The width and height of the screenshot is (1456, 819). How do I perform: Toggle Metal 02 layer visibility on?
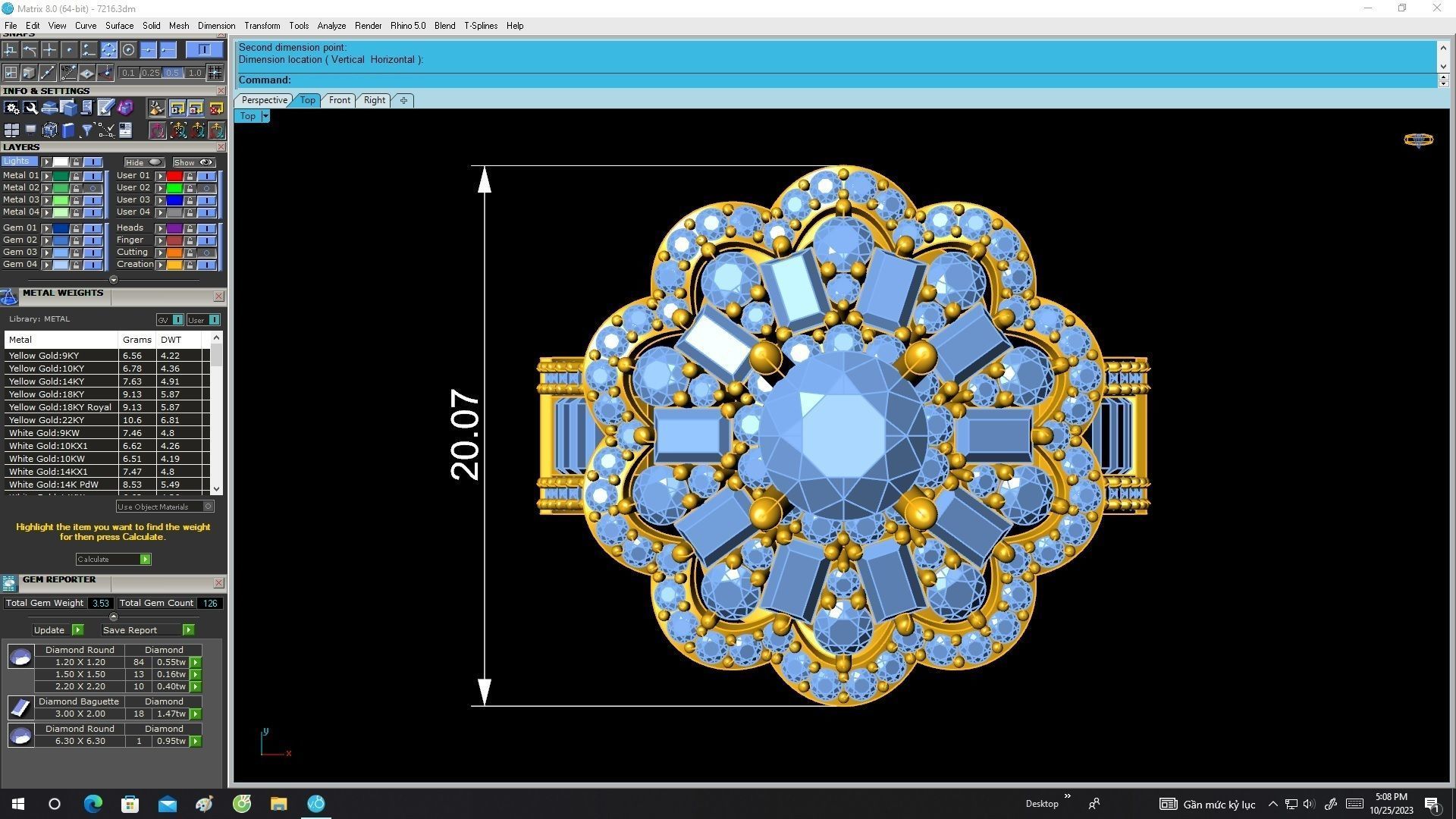93,188
